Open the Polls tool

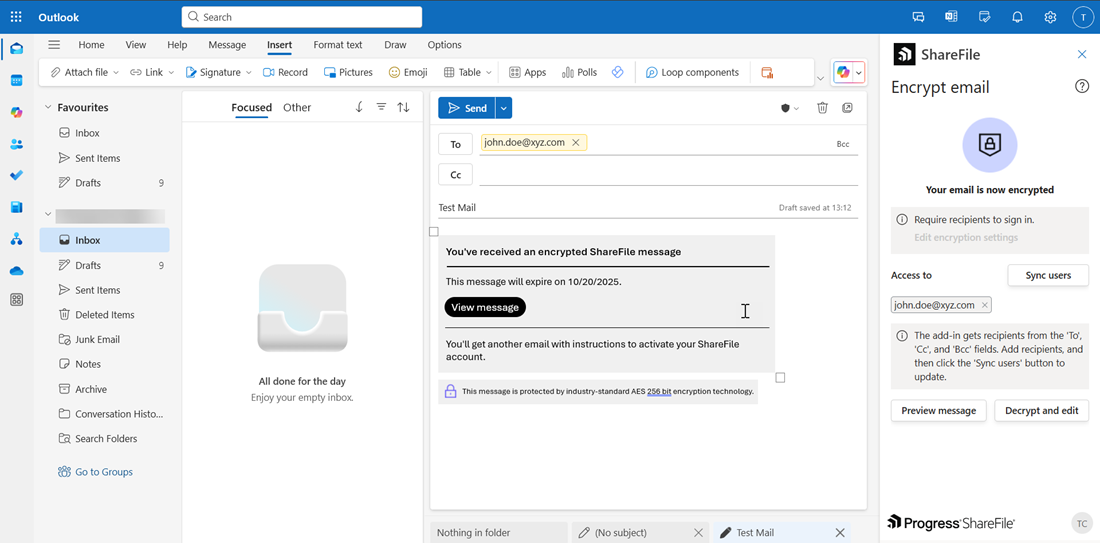pos(579,72)
